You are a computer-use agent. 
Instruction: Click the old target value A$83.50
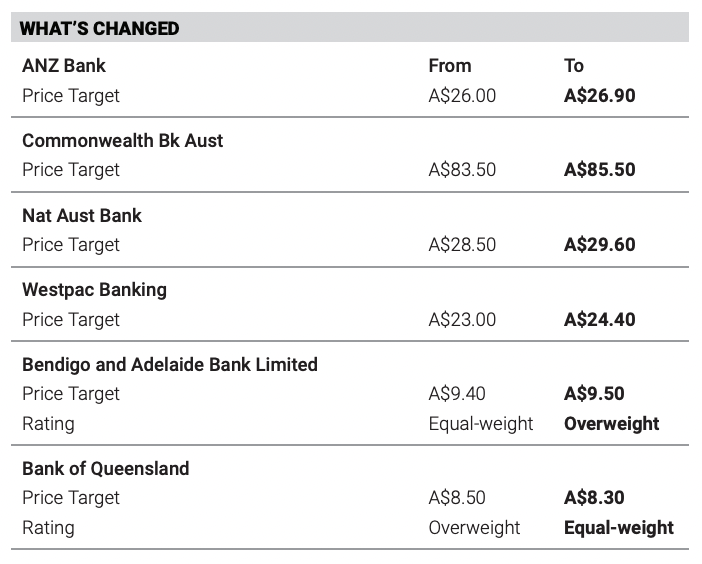coord(462,170)
